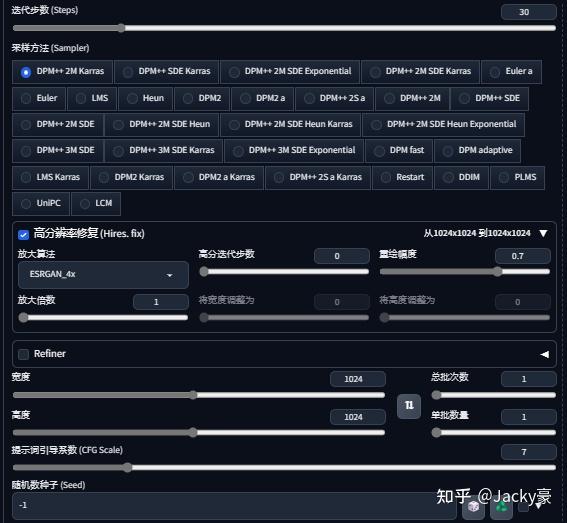Choose DPM++ 2M SDE Heun Exponential sampler

[443, 125]
